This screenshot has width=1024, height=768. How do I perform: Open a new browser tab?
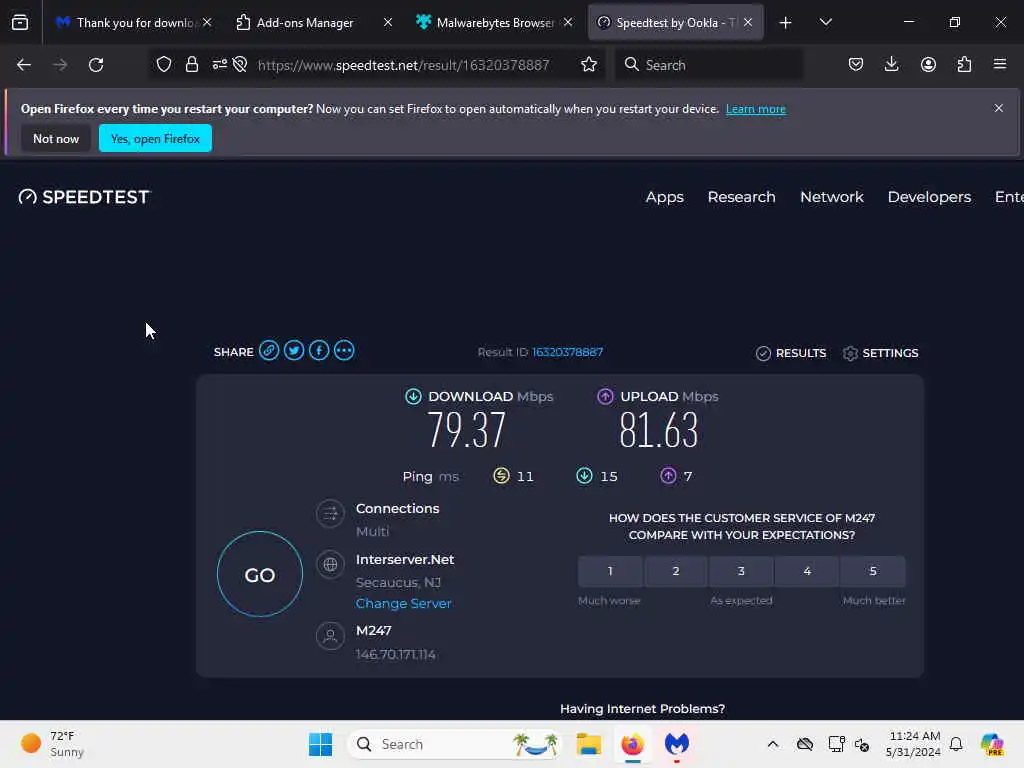(786, 23)
